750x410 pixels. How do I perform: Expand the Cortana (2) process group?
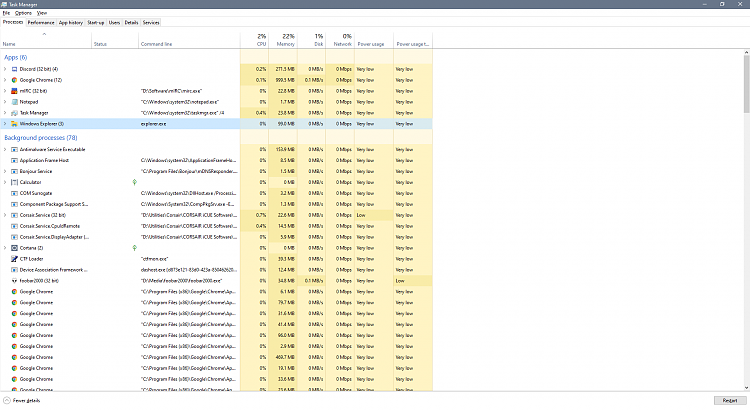5,248
